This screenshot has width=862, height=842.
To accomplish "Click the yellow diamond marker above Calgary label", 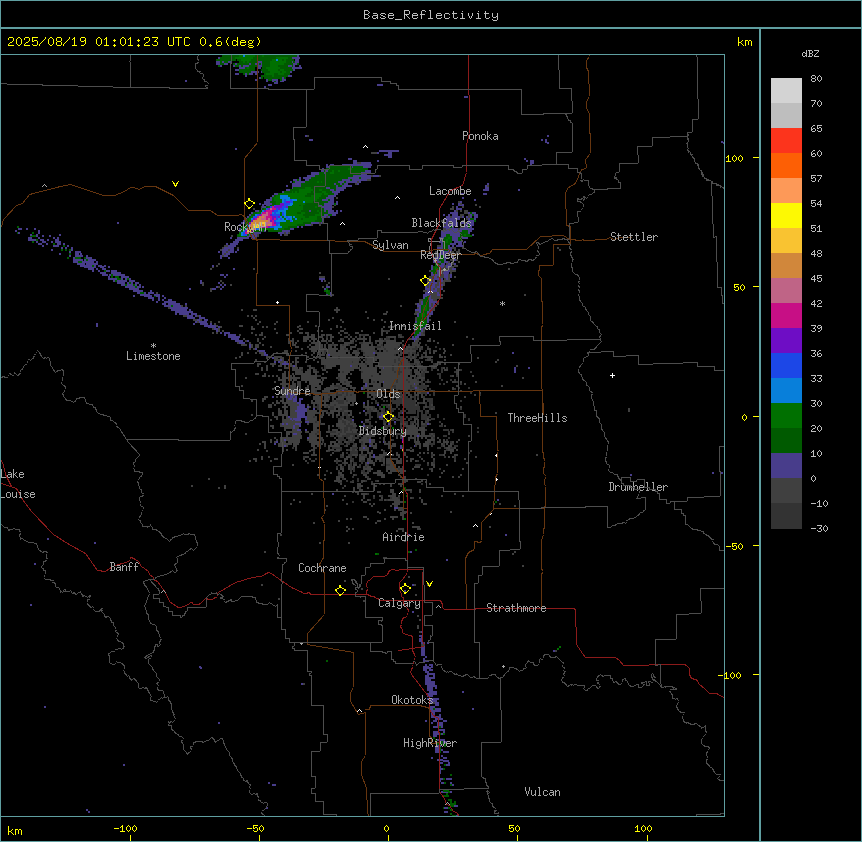I will (x=405, y=589).
